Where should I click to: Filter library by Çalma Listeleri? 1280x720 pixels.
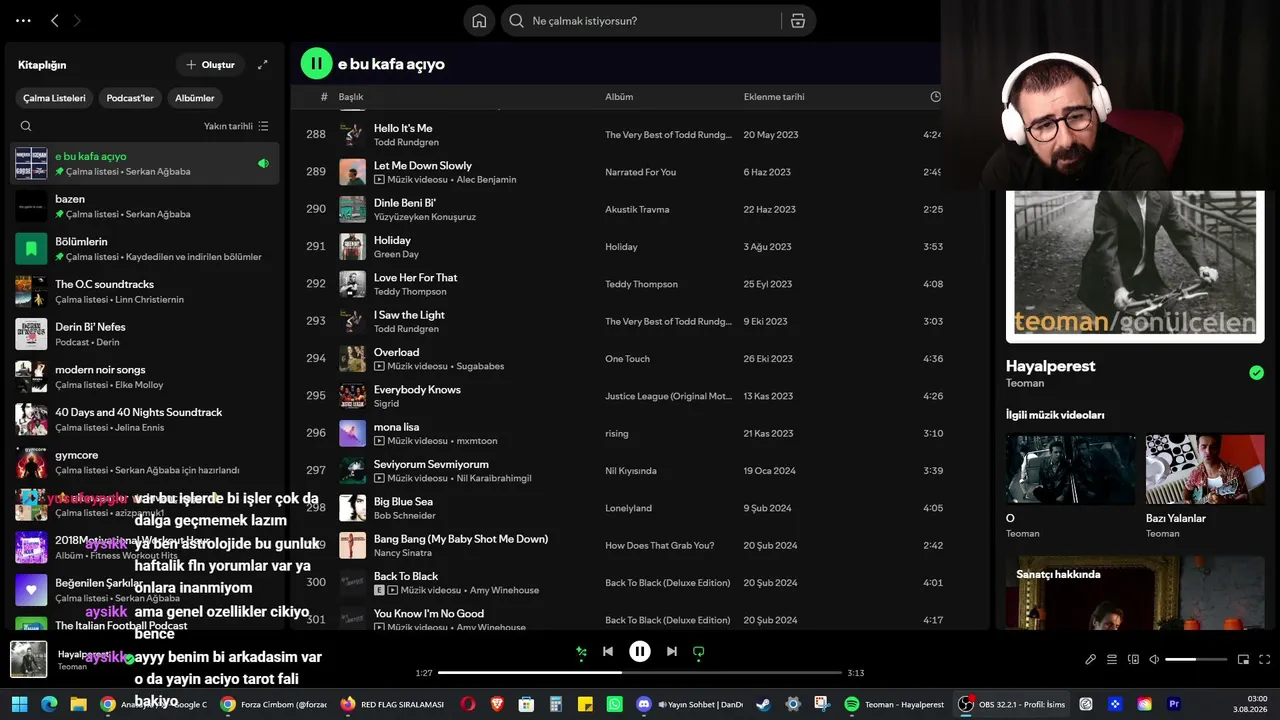coord(55,98)
